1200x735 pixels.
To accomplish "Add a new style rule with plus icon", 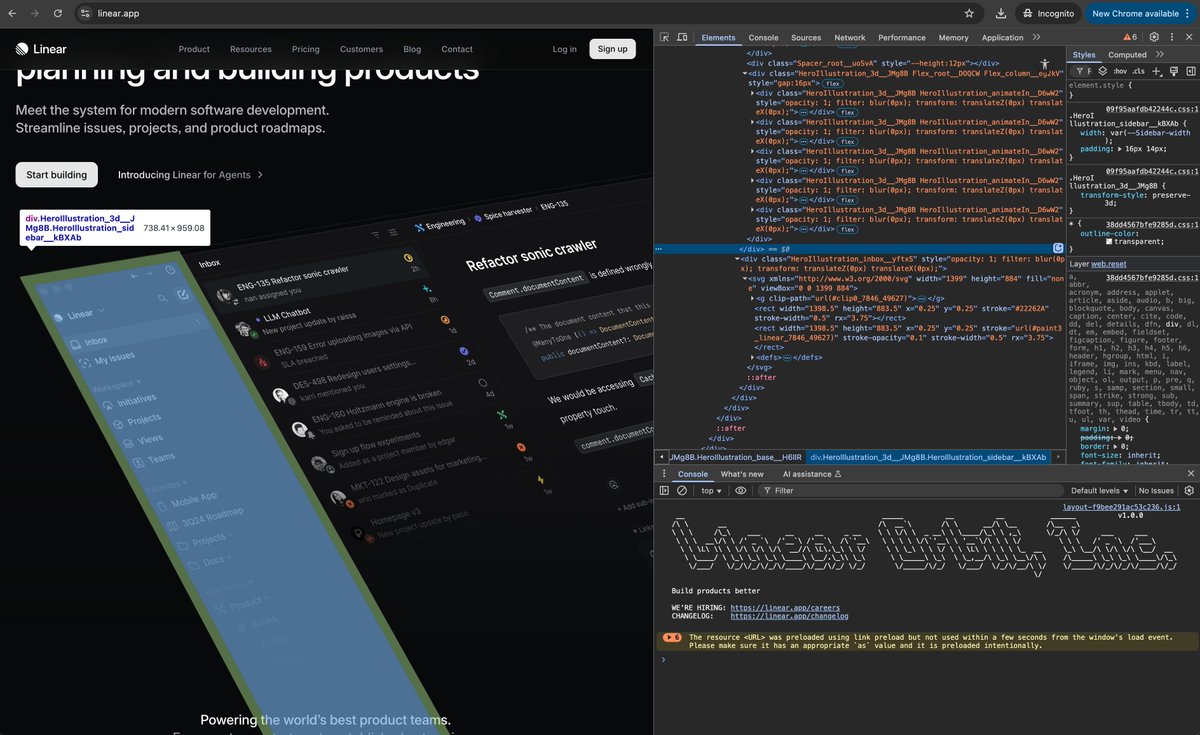I will 1156,71.
